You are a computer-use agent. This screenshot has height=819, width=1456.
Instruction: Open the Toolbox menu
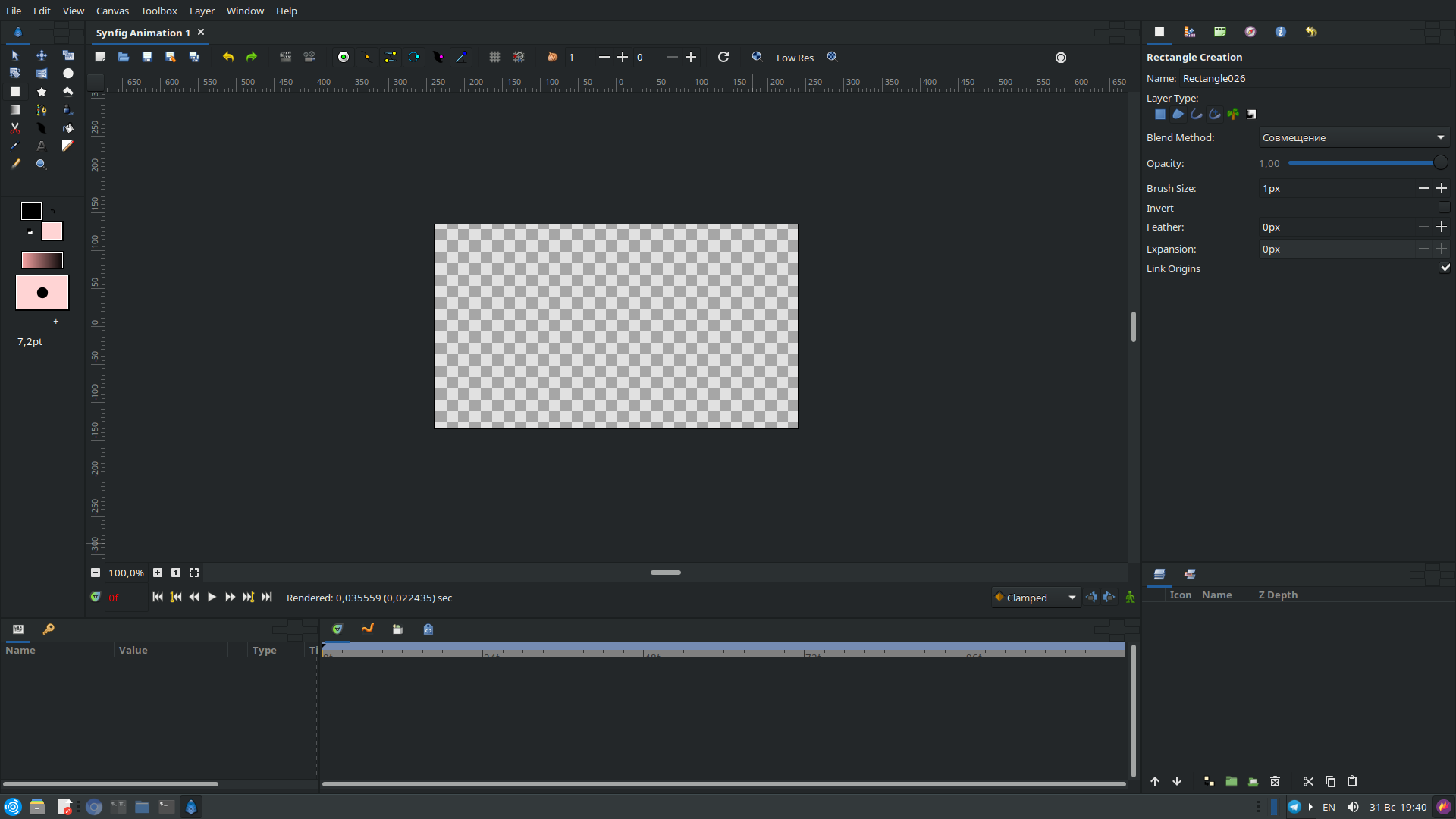(x=158, y=11)
